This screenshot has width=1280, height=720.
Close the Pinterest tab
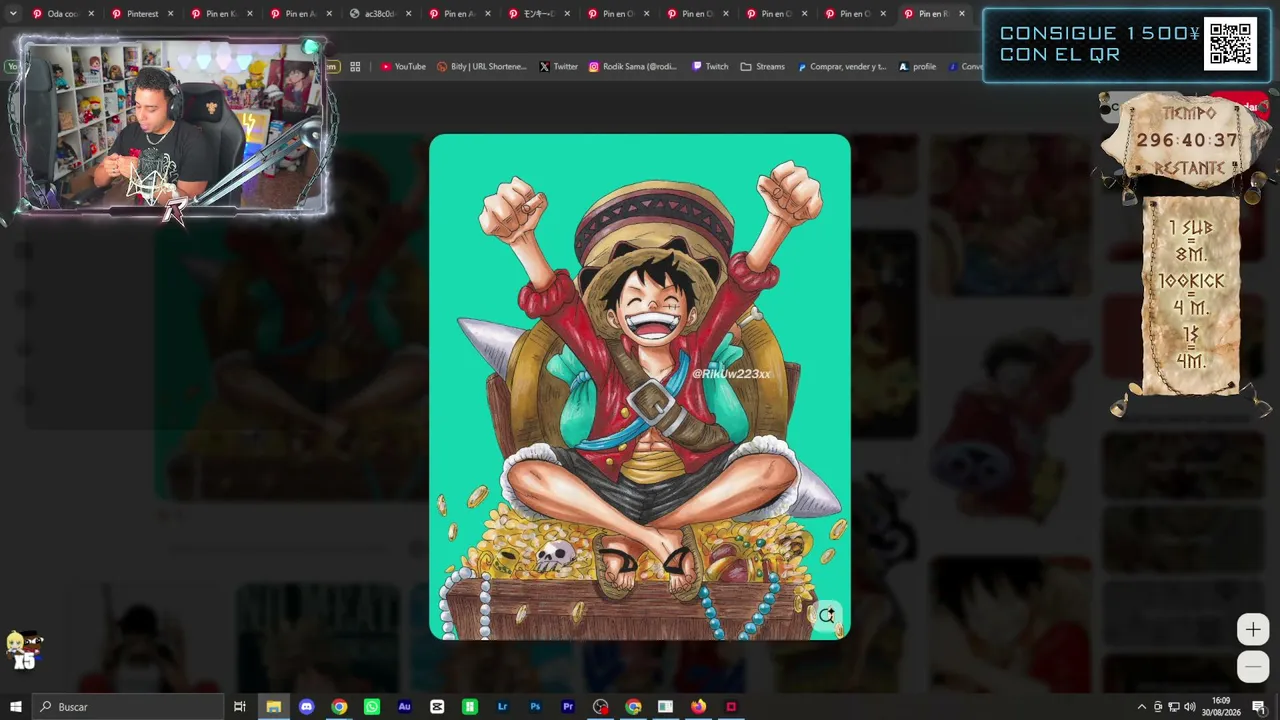(170, 14)
